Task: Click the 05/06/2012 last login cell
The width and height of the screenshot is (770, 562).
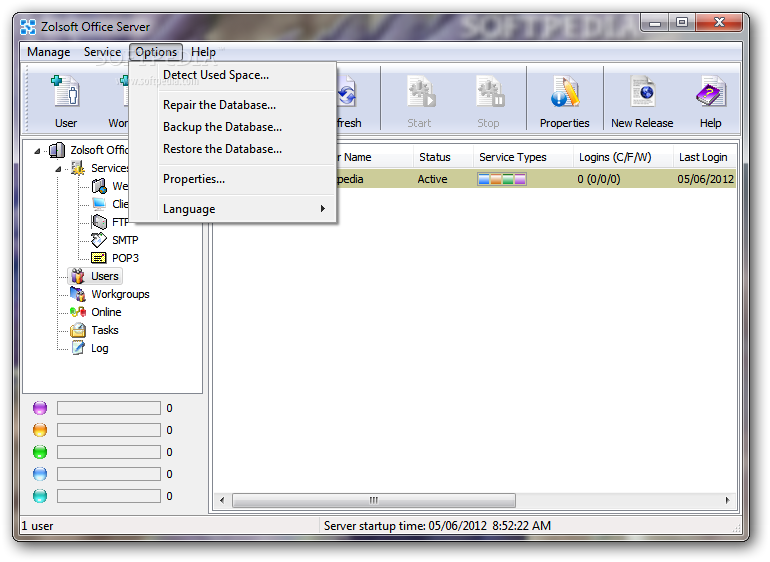Action: click(x=706, y=179)
